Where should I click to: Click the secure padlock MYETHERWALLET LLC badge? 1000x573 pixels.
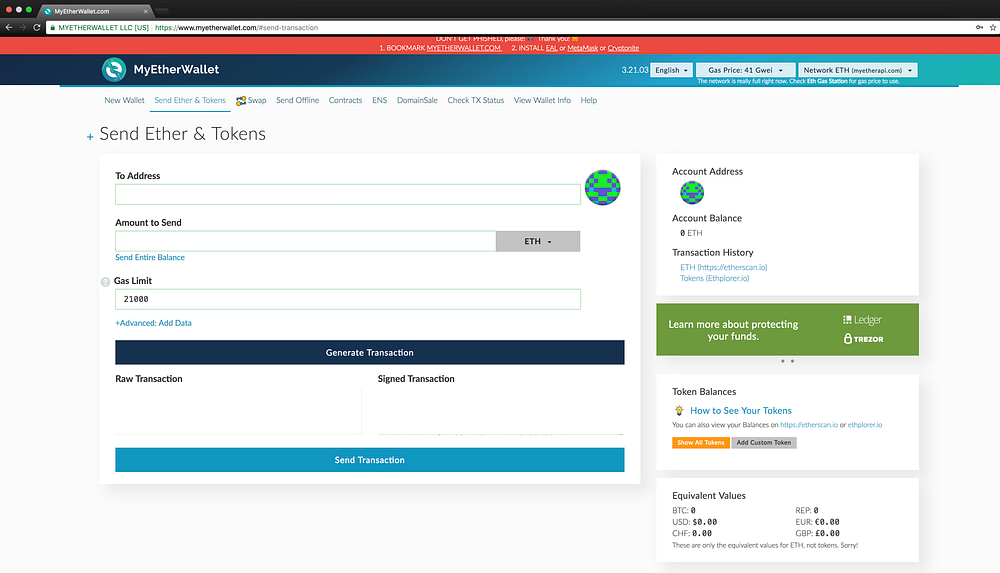pyautogui.click(x=100, y=27)
